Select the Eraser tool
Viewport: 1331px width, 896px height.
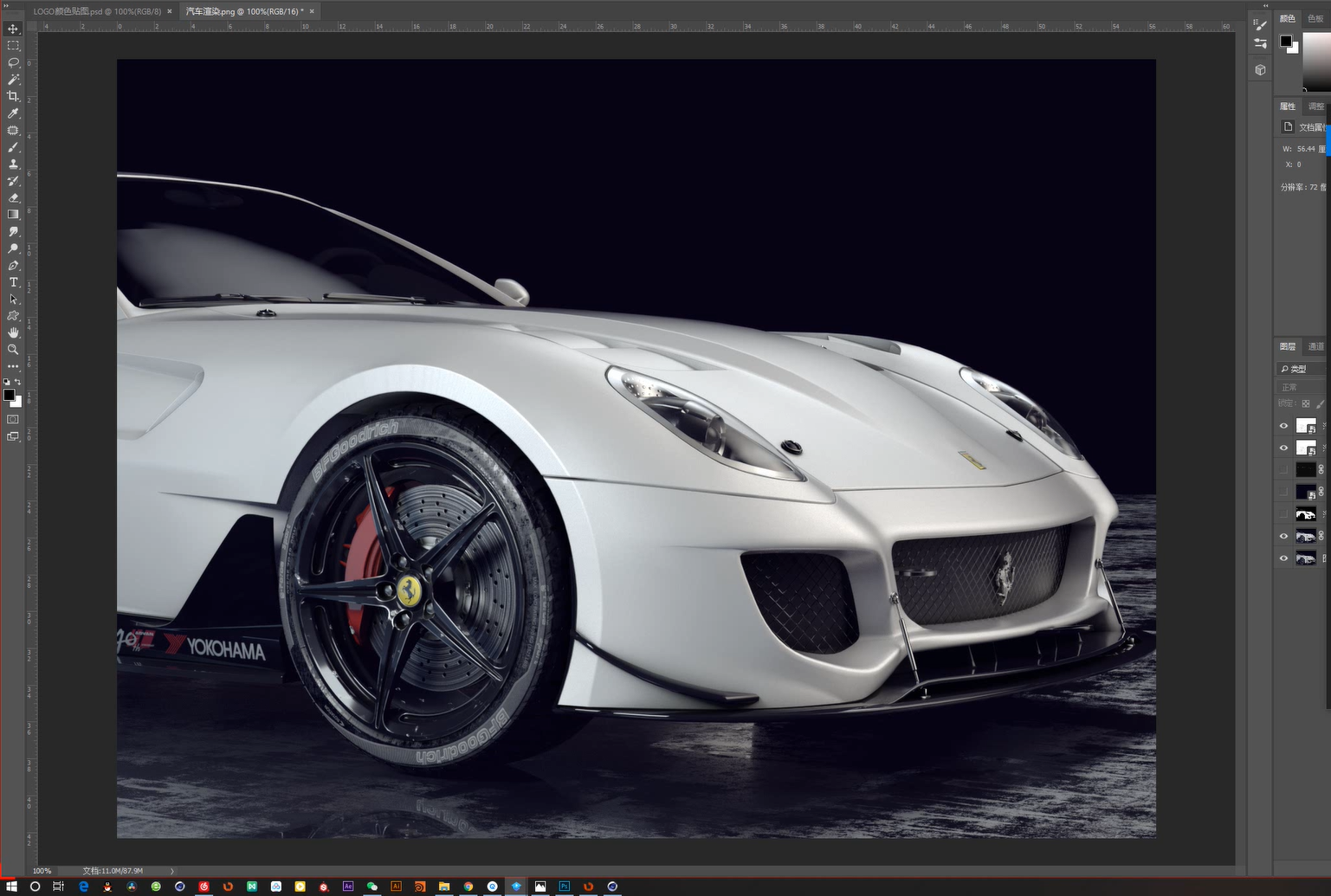pyautogui.click(x=13, y=197)
